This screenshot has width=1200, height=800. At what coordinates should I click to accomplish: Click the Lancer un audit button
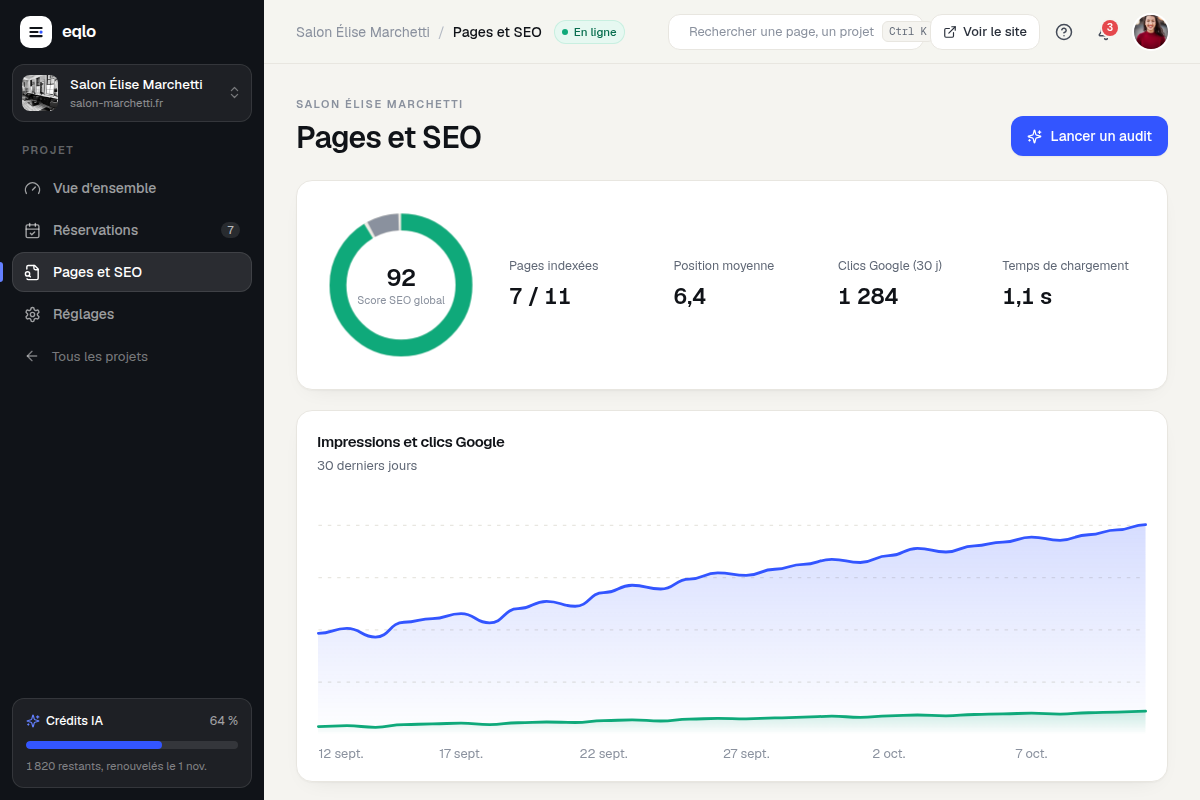(1089, 136)
